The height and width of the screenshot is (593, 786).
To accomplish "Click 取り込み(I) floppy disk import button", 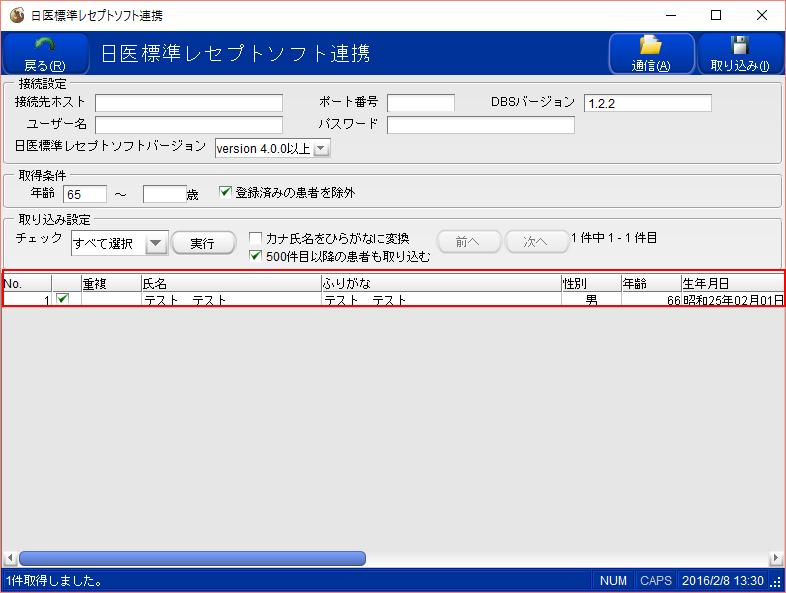I will tap(740, 54).
